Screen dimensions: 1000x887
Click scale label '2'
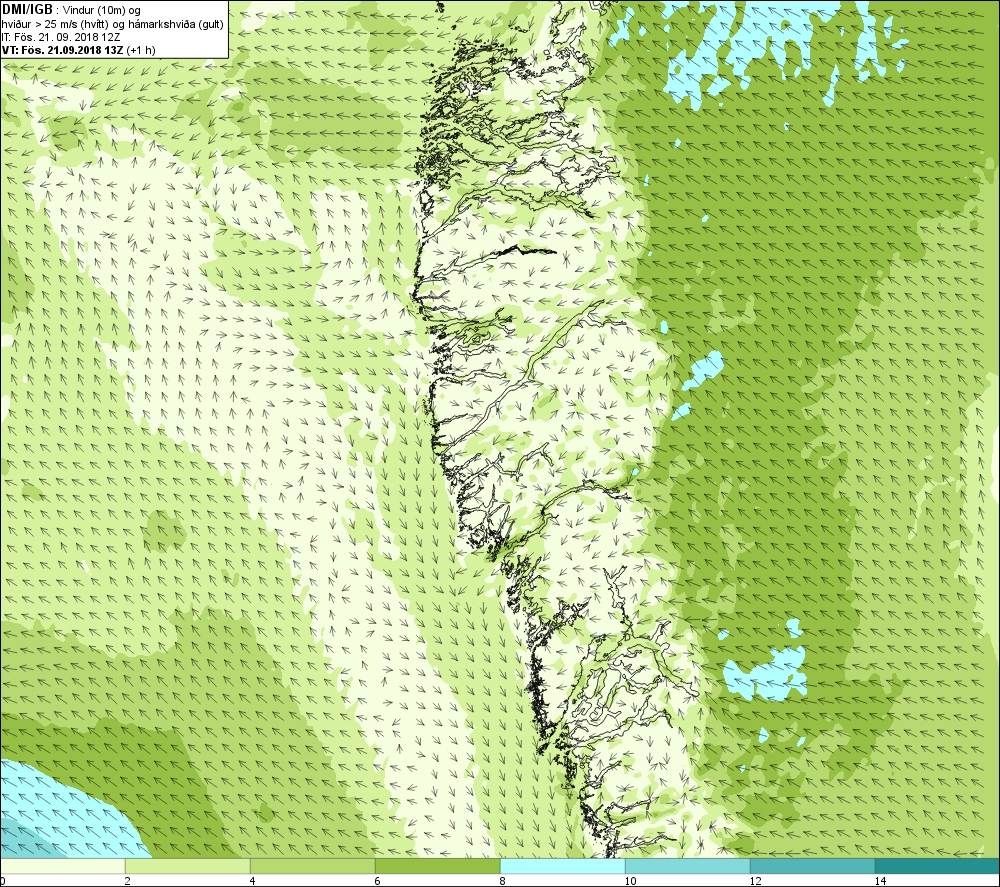128,881
